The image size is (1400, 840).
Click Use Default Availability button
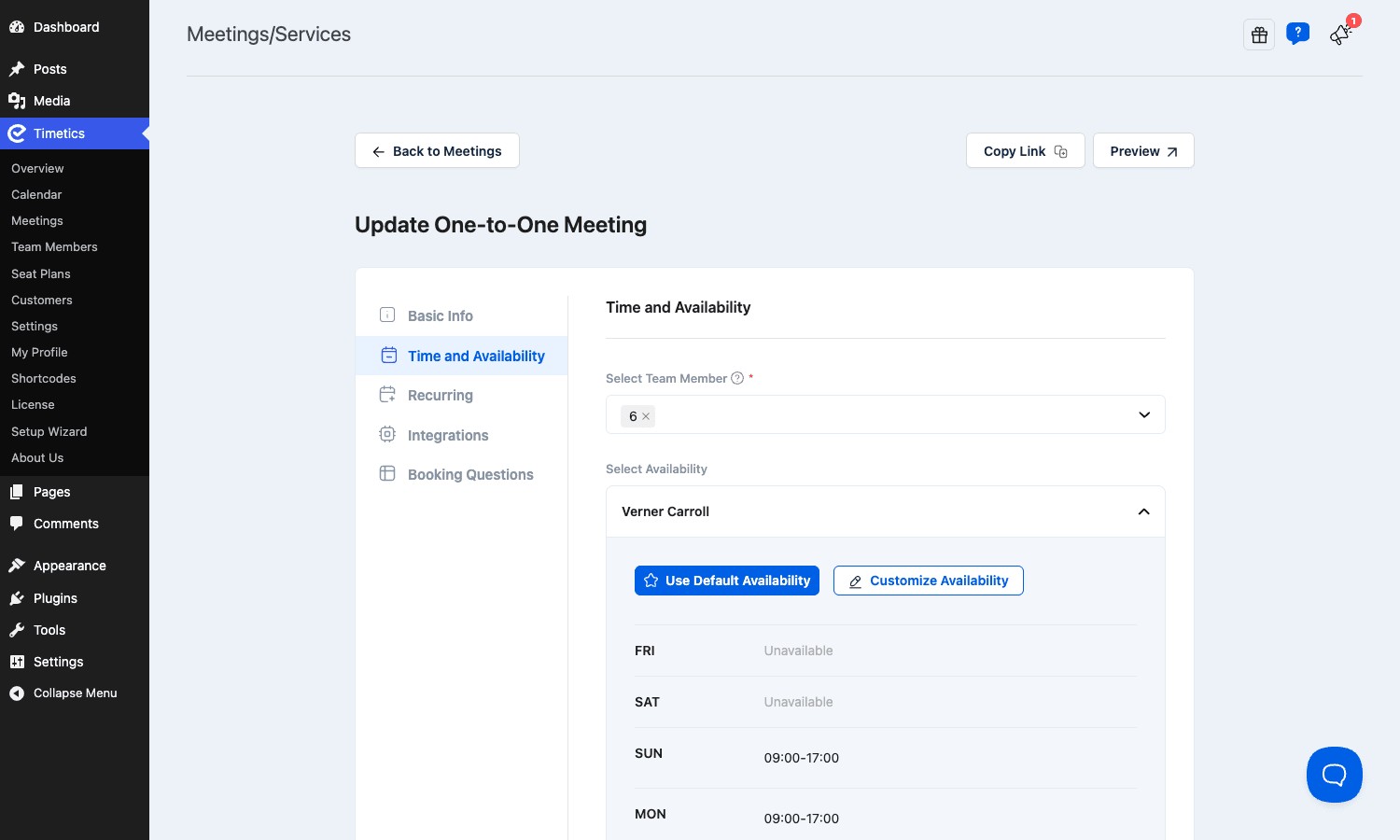[x=727, y=581]
